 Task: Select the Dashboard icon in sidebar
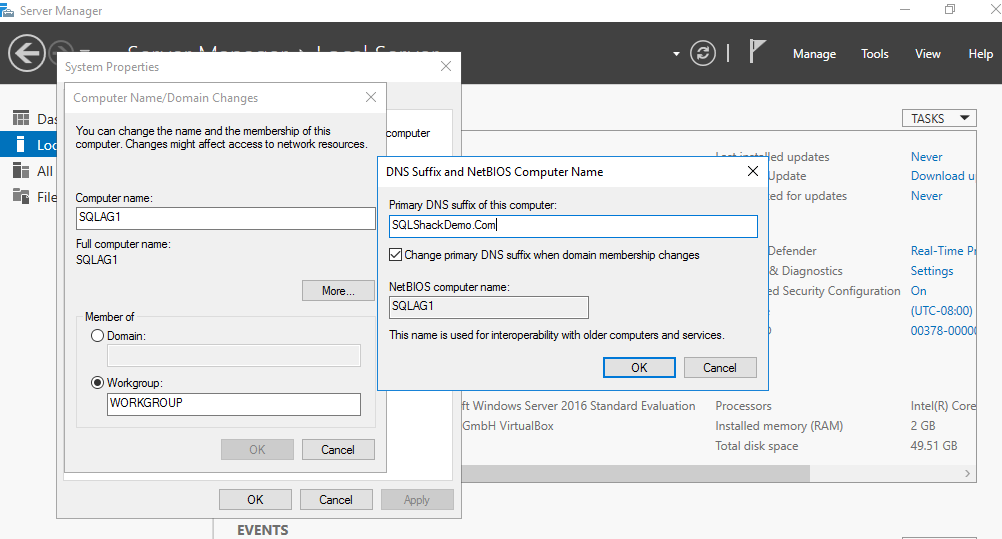21,119
